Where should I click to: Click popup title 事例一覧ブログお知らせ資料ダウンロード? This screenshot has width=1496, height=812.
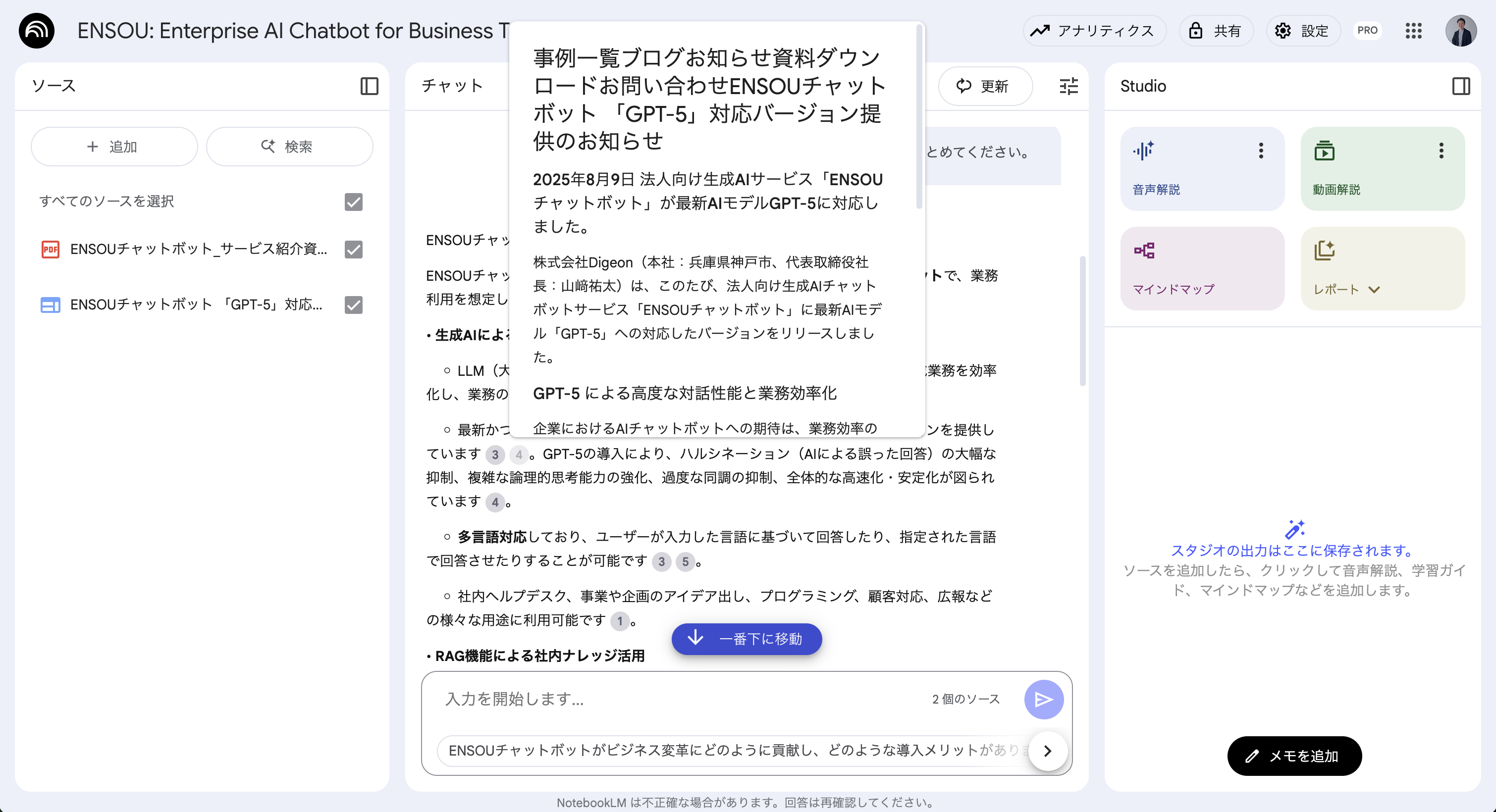click(709, 99)
